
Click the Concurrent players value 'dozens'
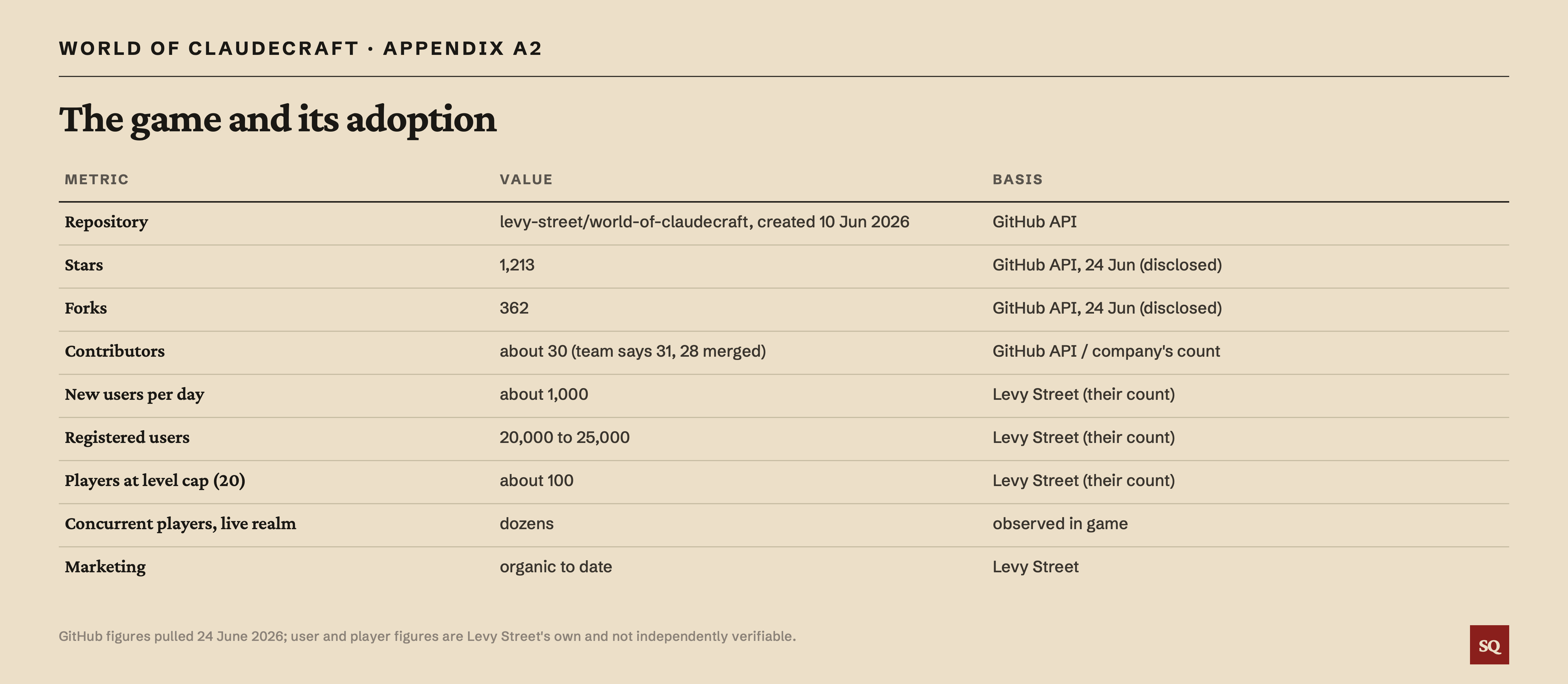coord(527,524)
